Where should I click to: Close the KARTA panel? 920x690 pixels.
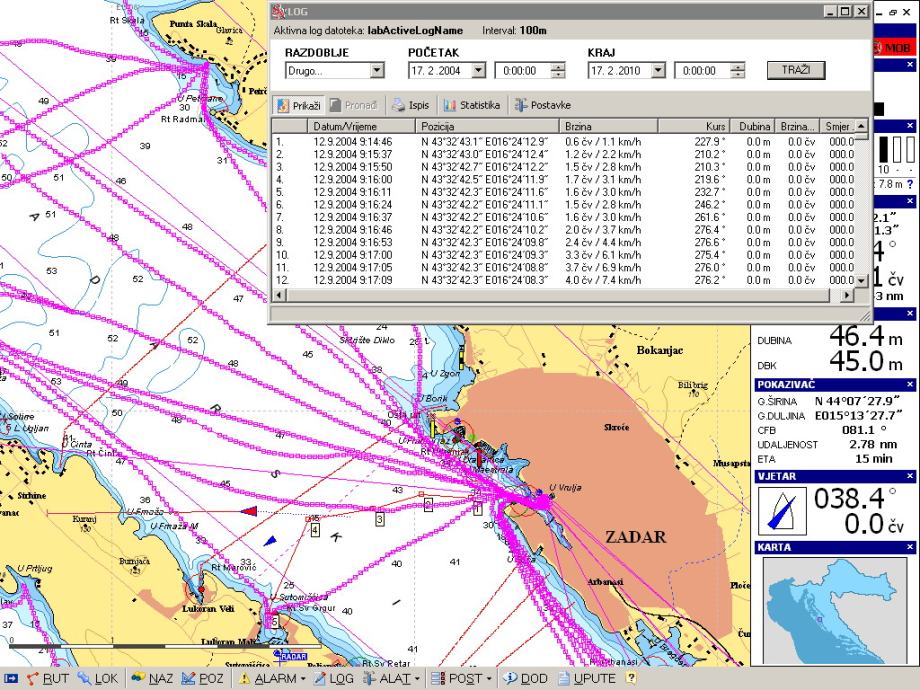[x=910, y=547]
